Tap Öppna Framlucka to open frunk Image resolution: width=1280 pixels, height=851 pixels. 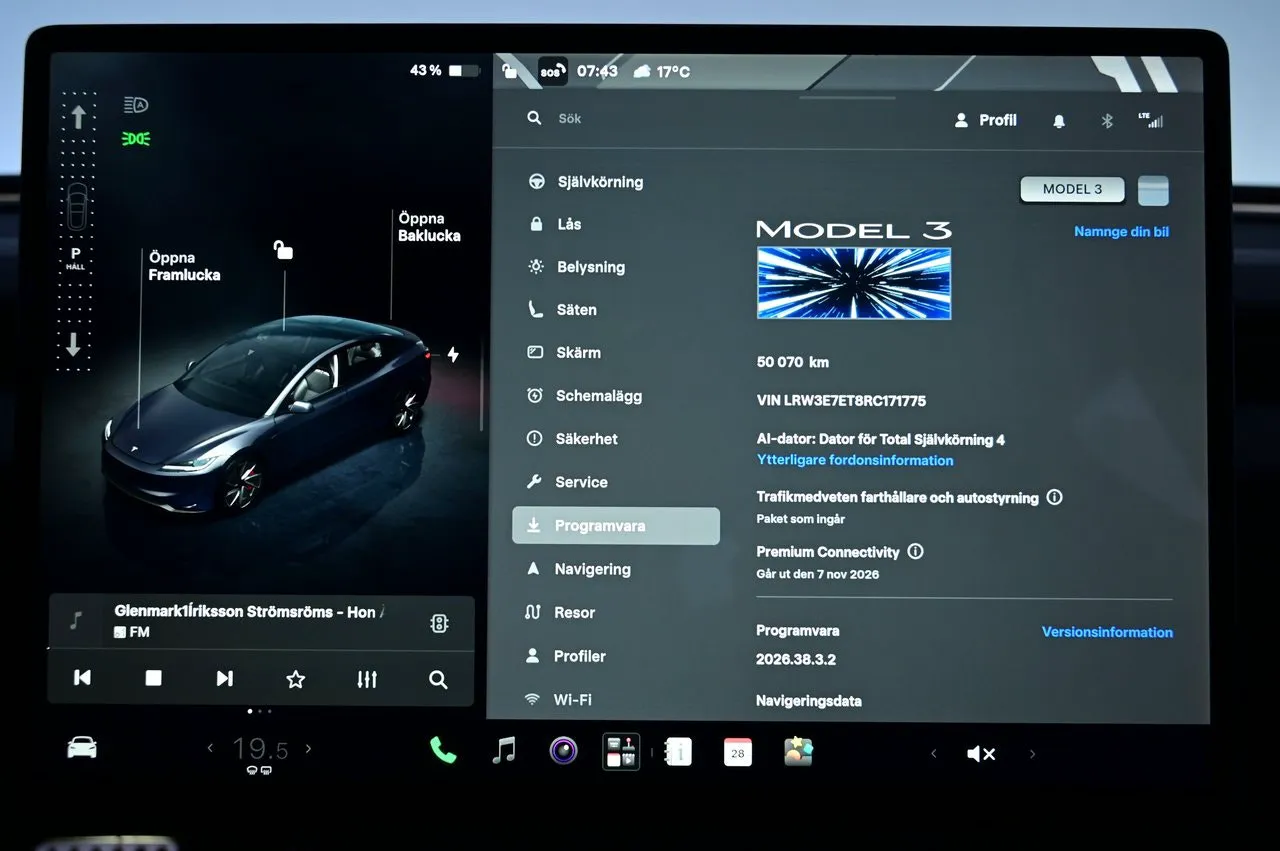tap(184, 266)
